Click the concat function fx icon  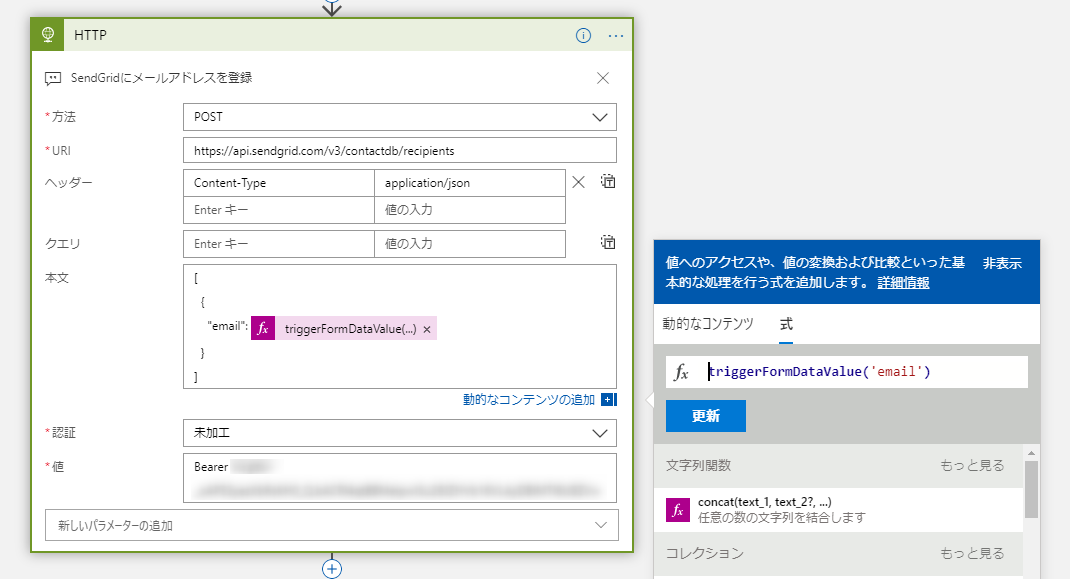(x=678, y=510)
